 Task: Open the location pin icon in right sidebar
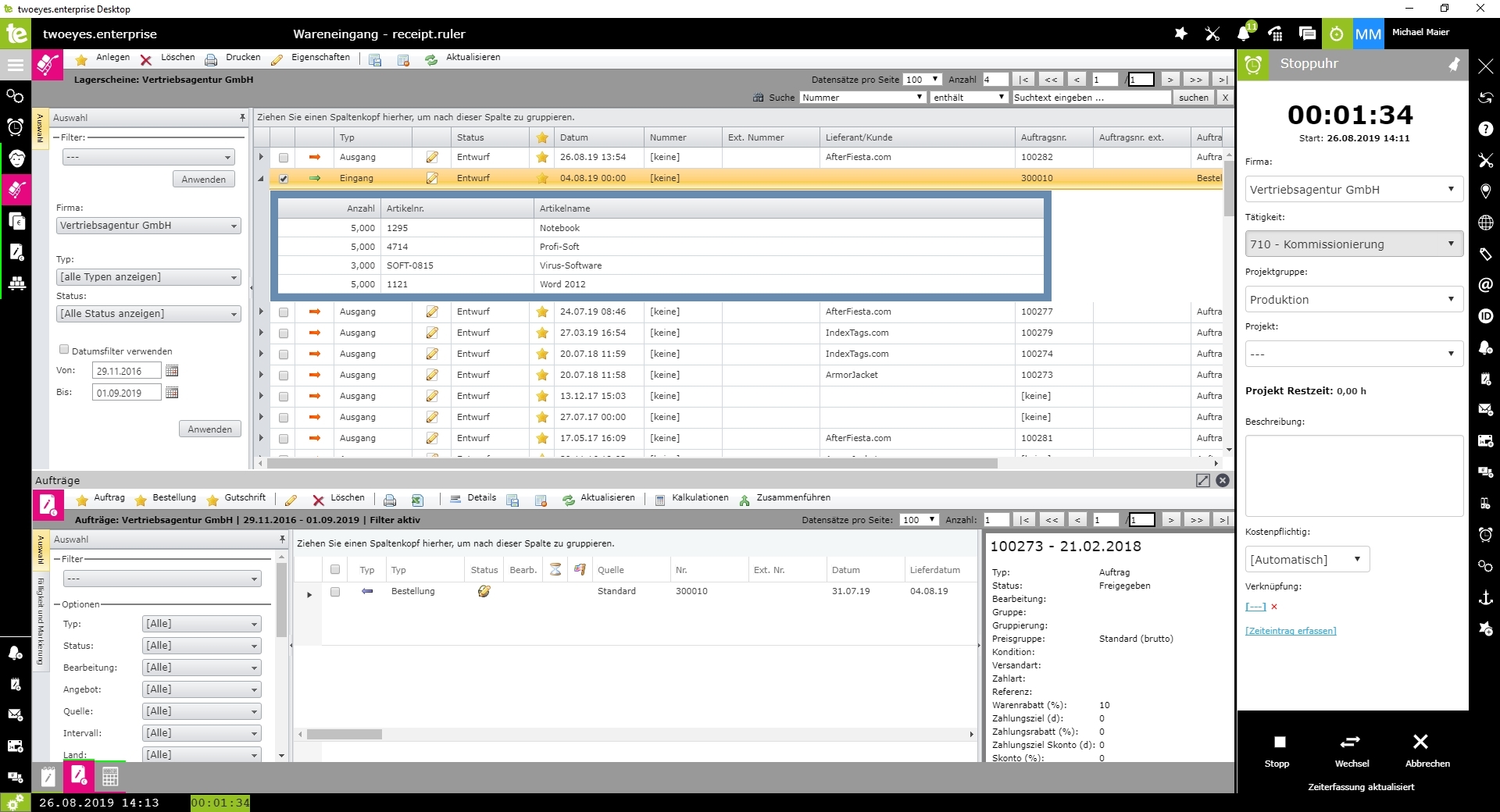pos(1486,191)
